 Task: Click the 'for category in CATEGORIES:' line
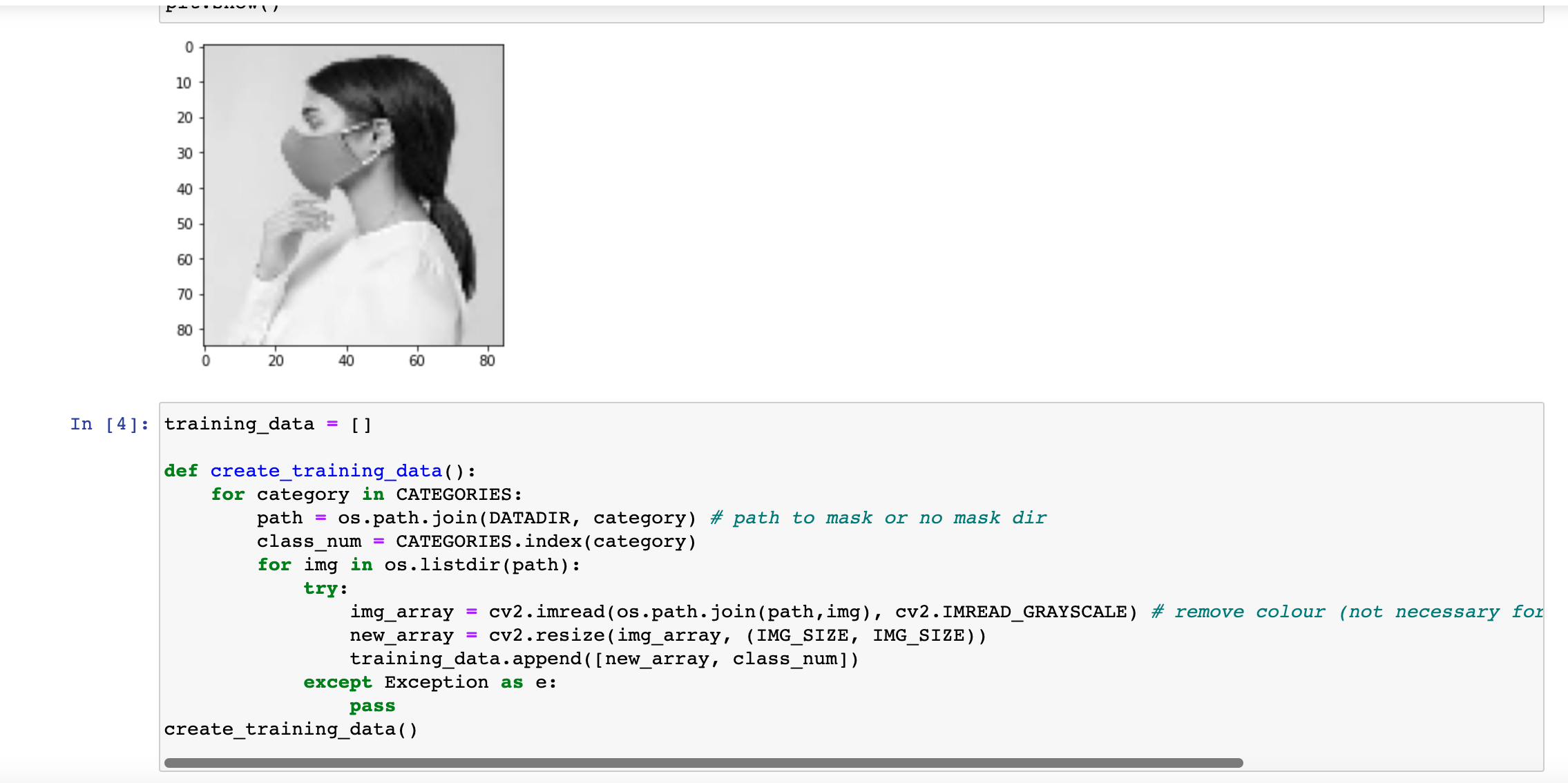(366, 494)
